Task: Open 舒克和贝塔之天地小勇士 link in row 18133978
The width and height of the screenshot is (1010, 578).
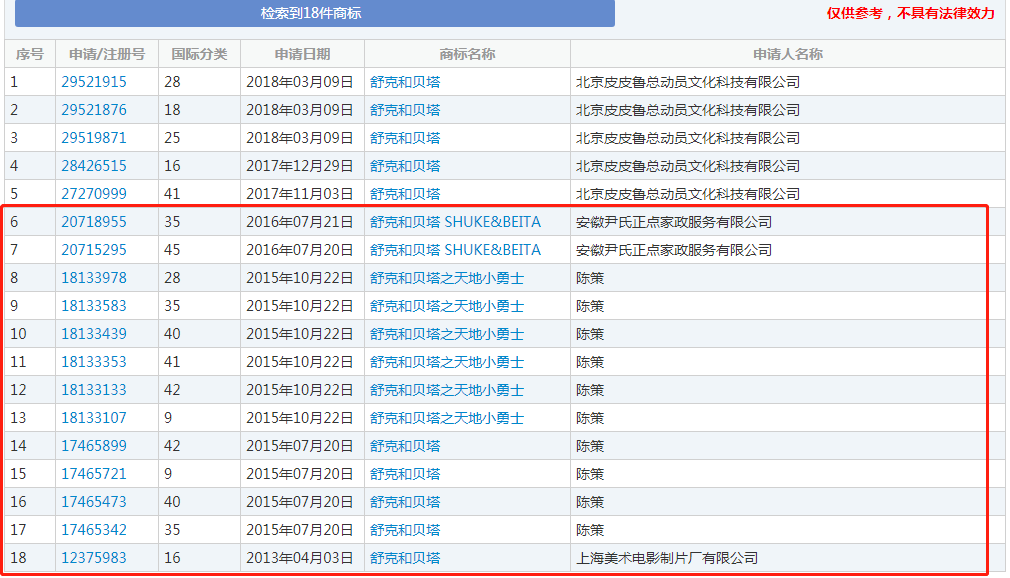Action: [x=447, y=278]
